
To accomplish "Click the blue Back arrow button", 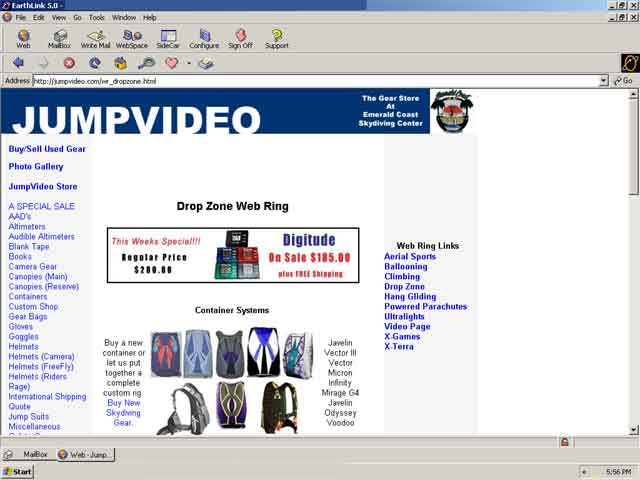I will (x=18, y=63).
